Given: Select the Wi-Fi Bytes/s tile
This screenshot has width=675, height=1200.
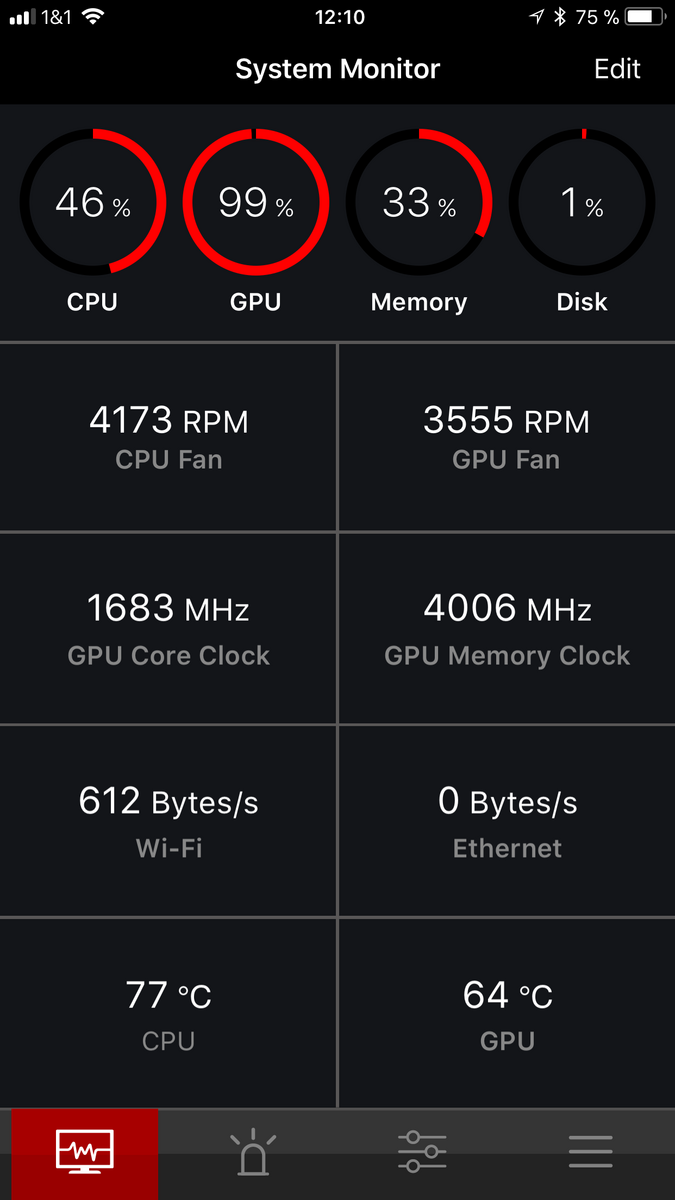Looking at the screenshot, I should (x=168, y=821).
